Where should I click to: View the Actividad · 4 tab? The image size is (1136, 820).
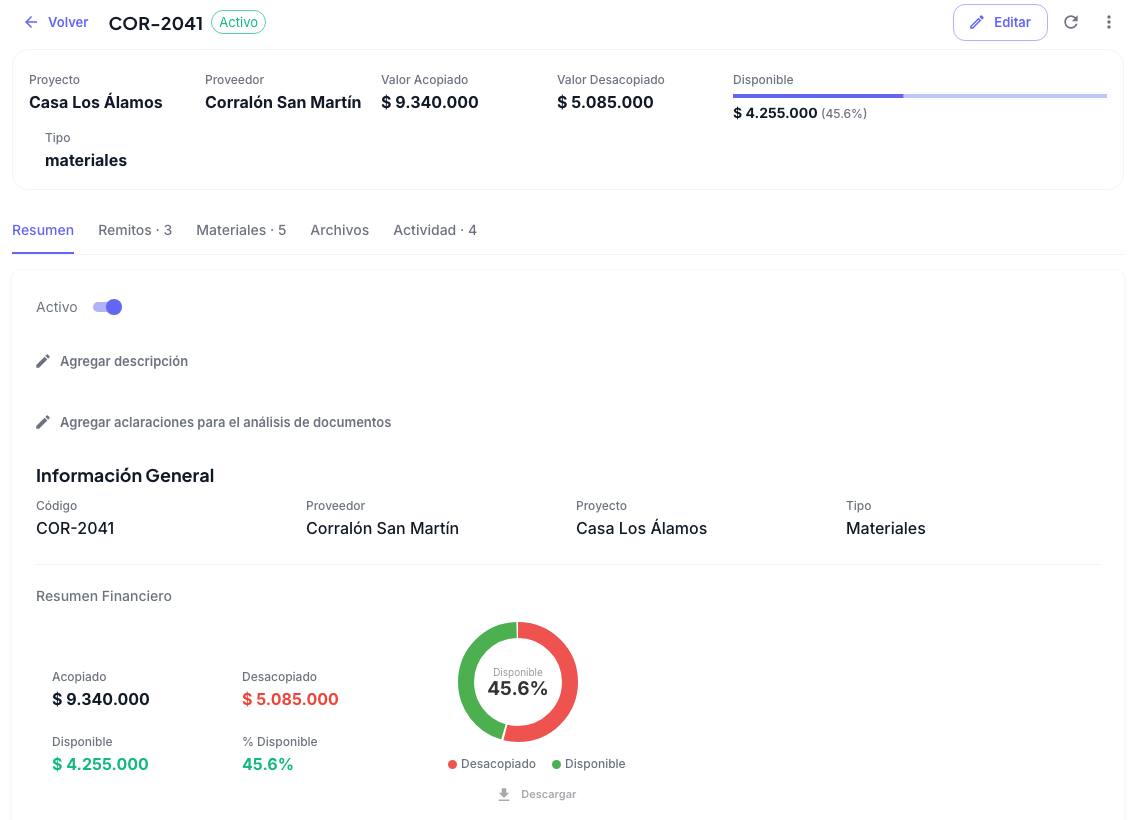[435, 230]
